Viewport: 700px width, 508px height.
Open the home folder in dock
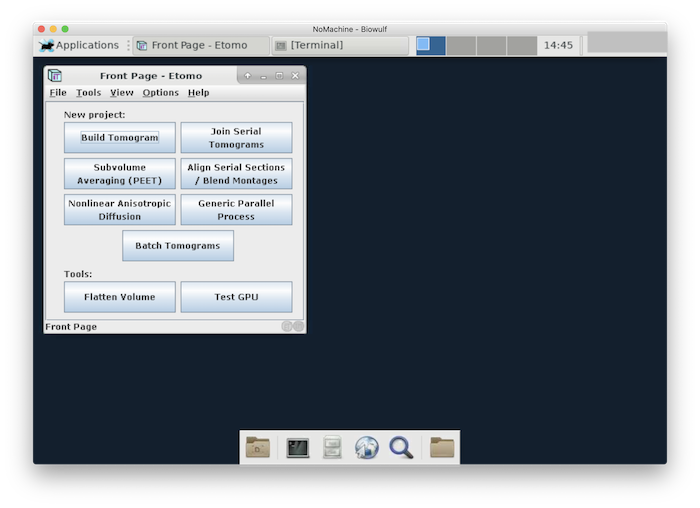coord(258,447)
